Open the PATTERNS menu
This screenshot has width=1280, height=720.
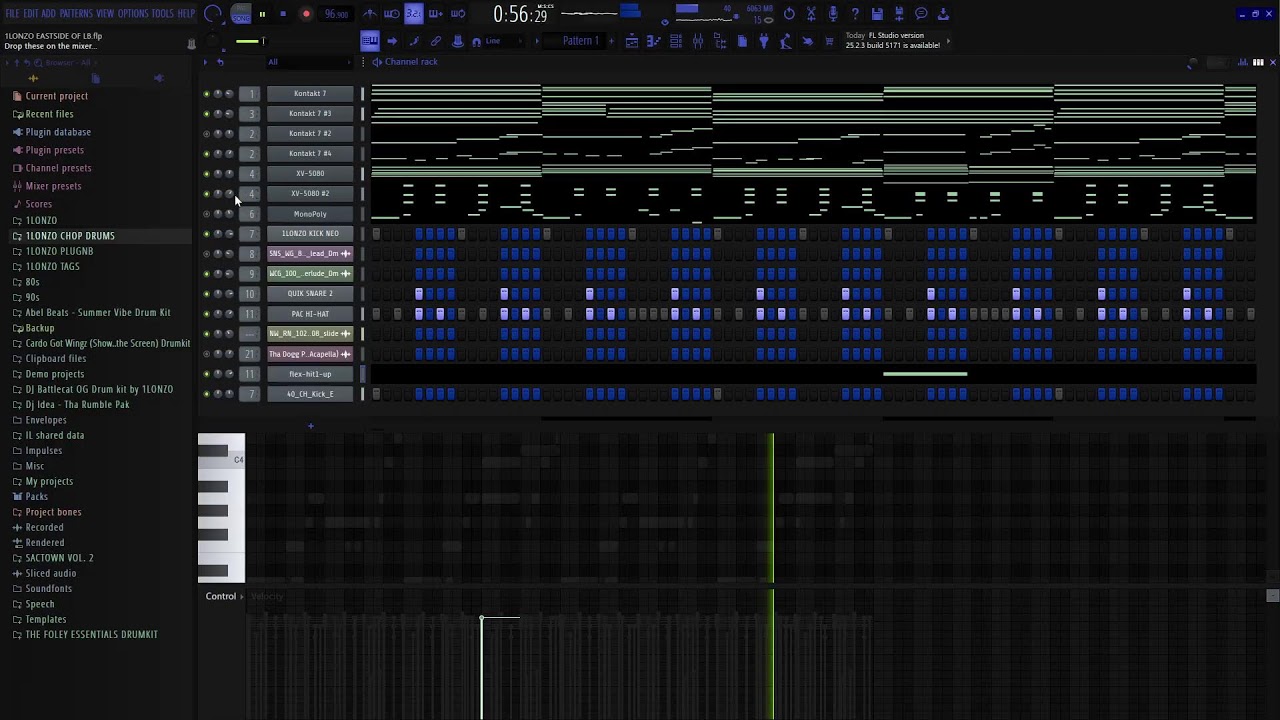click(76, 14)
